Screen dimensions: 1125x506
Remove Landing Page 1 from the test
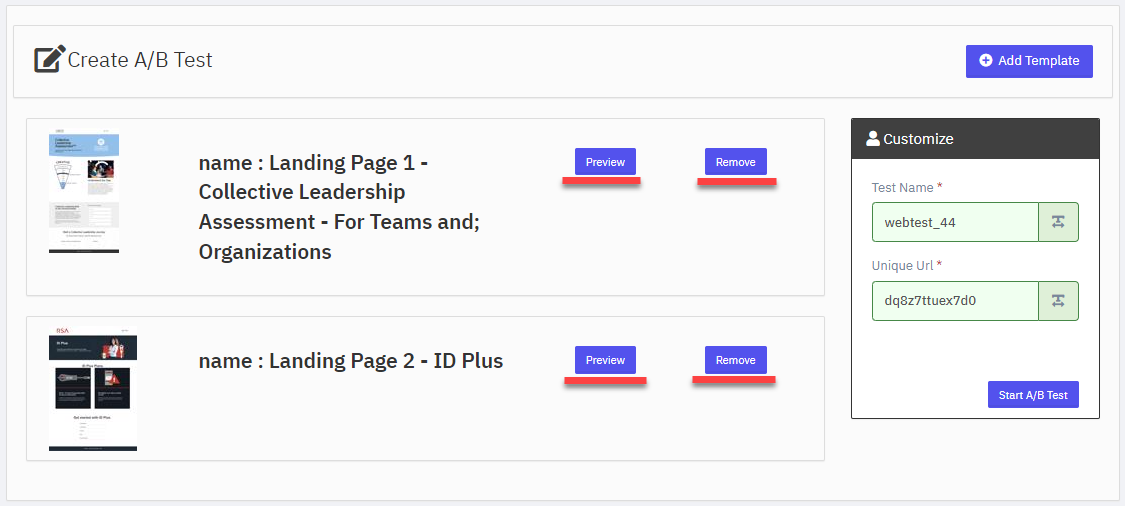(735, 161)
